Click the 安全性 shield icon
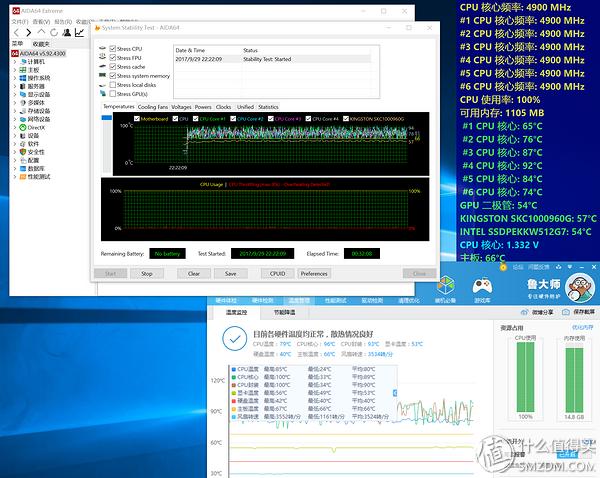The width and height of the screenshot is (600, 478). (23, 152)
